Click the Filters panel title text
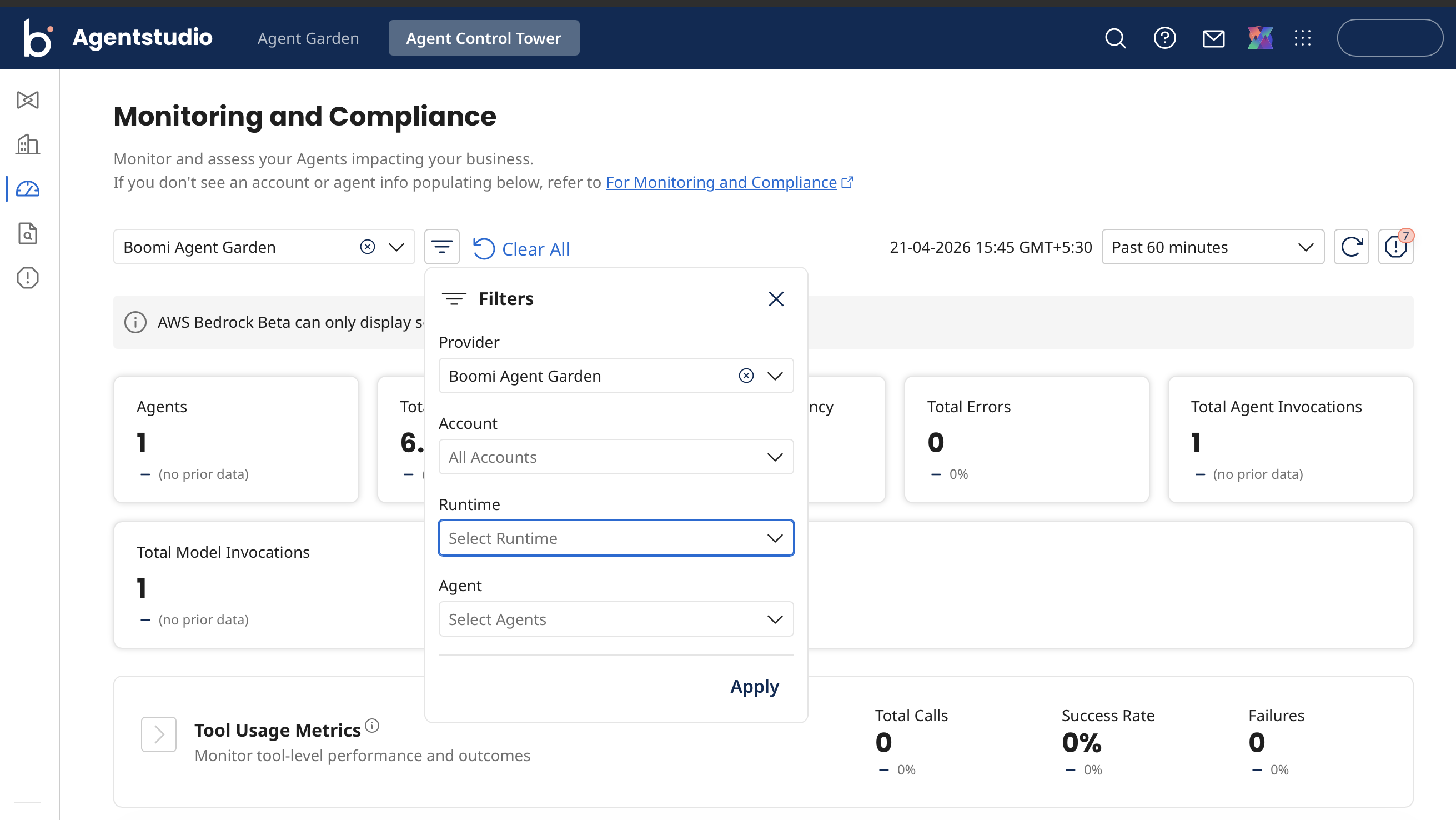1456x820 pixels. click(x=506, y=298)
